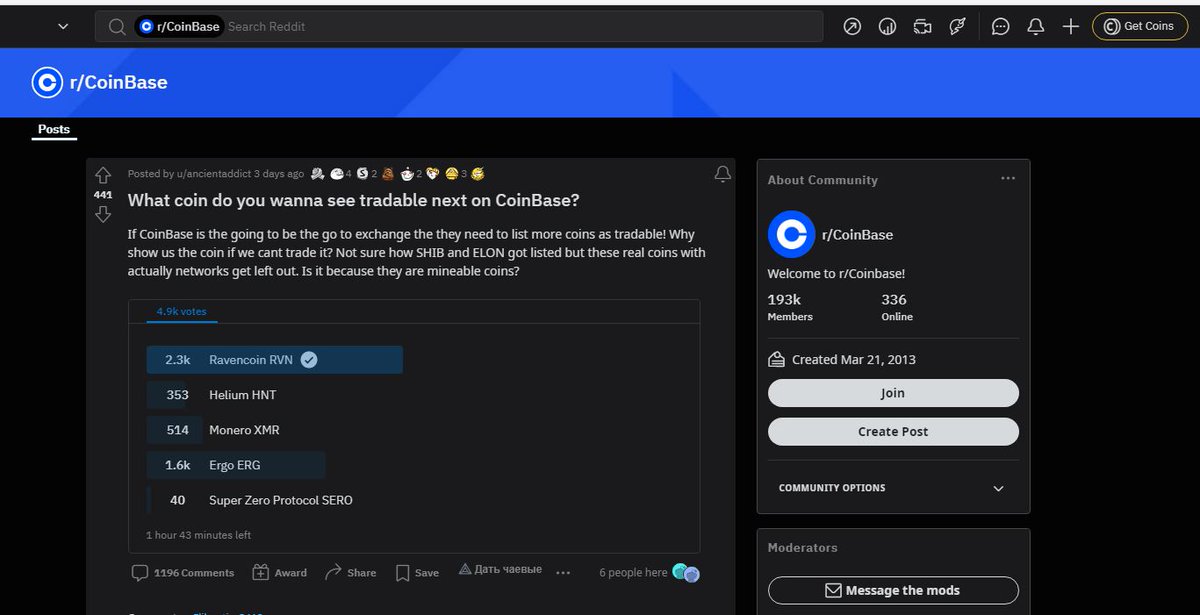Select the Posts tab

click(x=54, y=130)
